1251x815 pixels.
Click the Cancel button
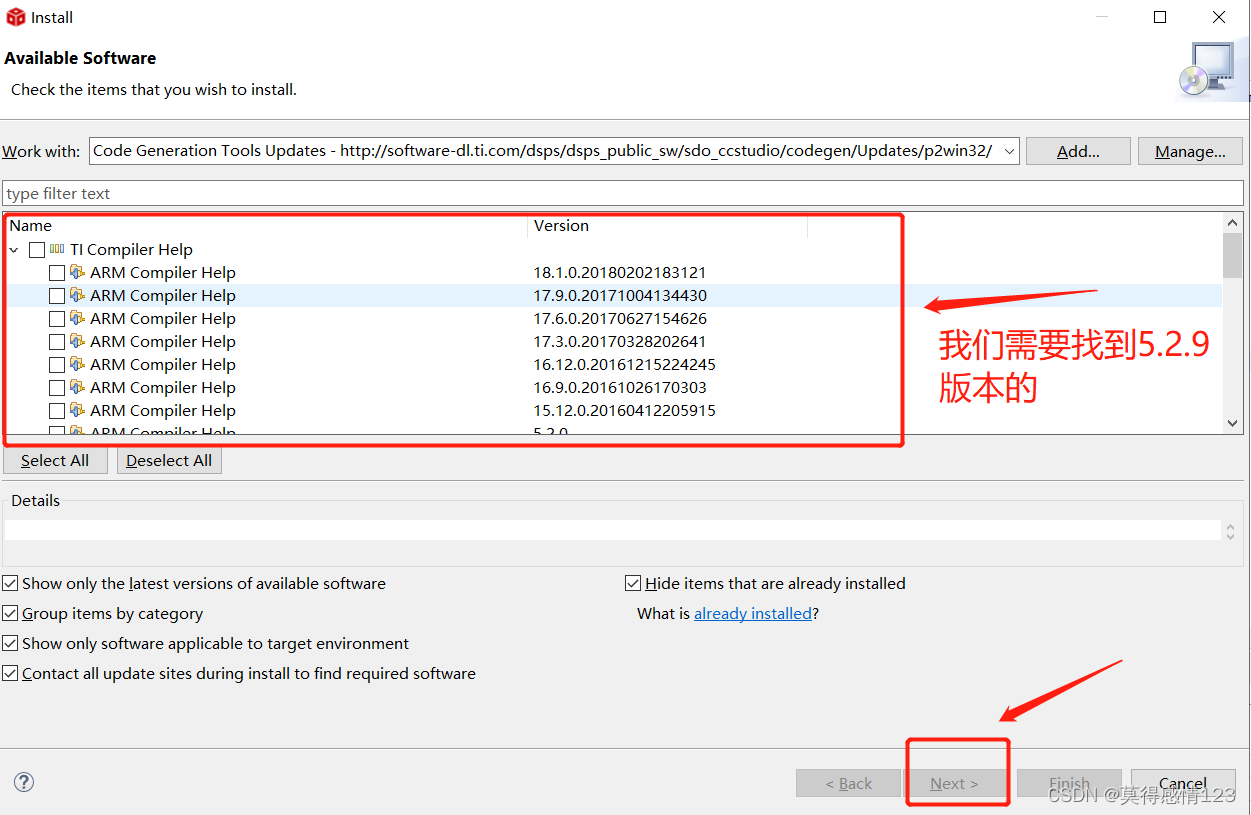[1183, 783]
